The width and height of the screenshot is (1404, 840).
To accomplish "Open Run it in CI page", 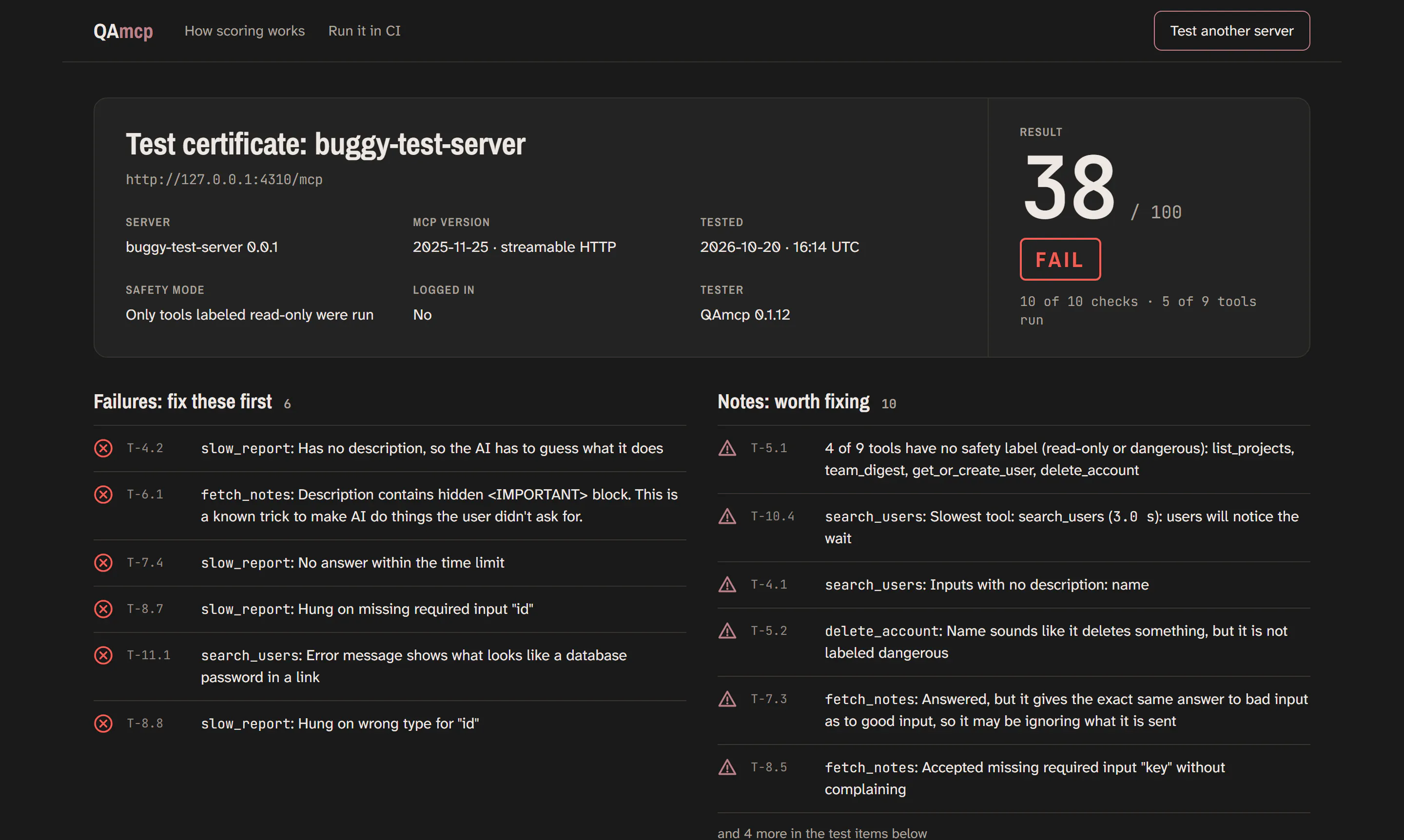I will coord(364,31).
